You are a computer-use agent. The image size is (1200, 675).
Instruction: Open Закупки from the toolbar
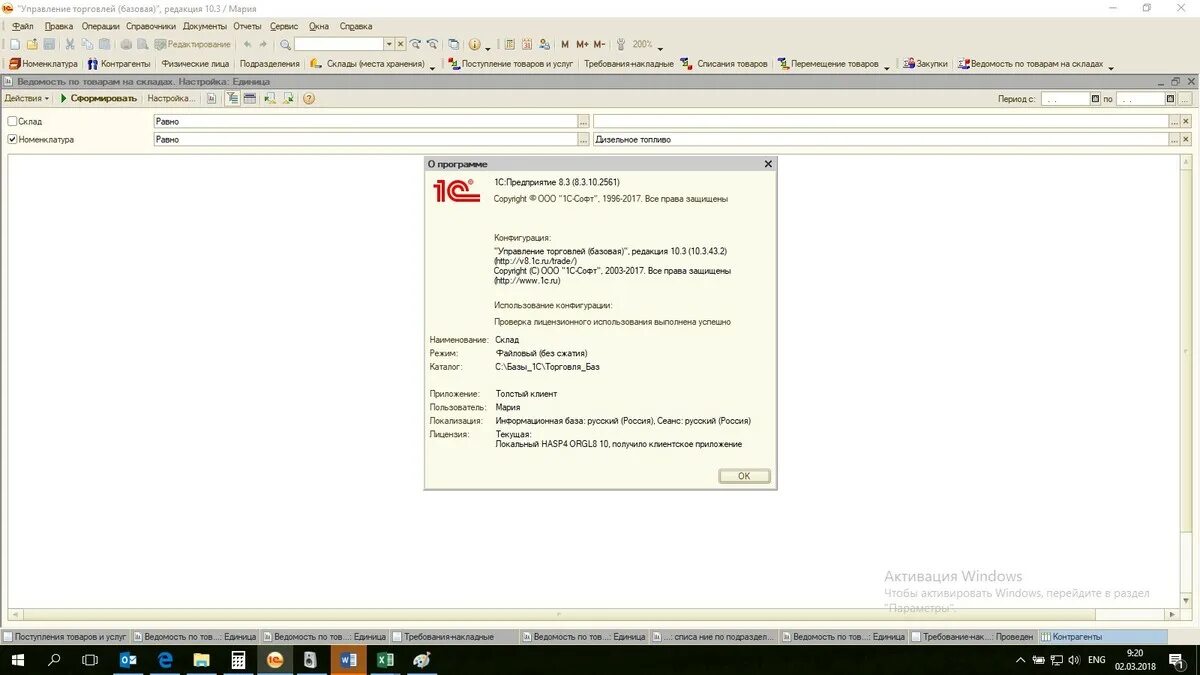click(925, 63)
